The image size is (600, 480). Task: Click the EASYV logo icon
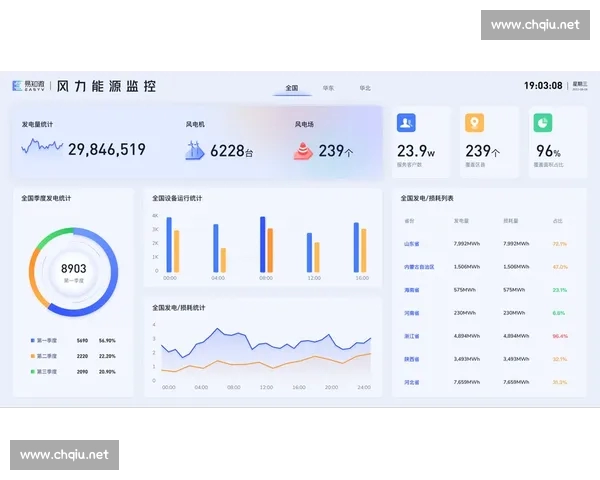point(17,86)
